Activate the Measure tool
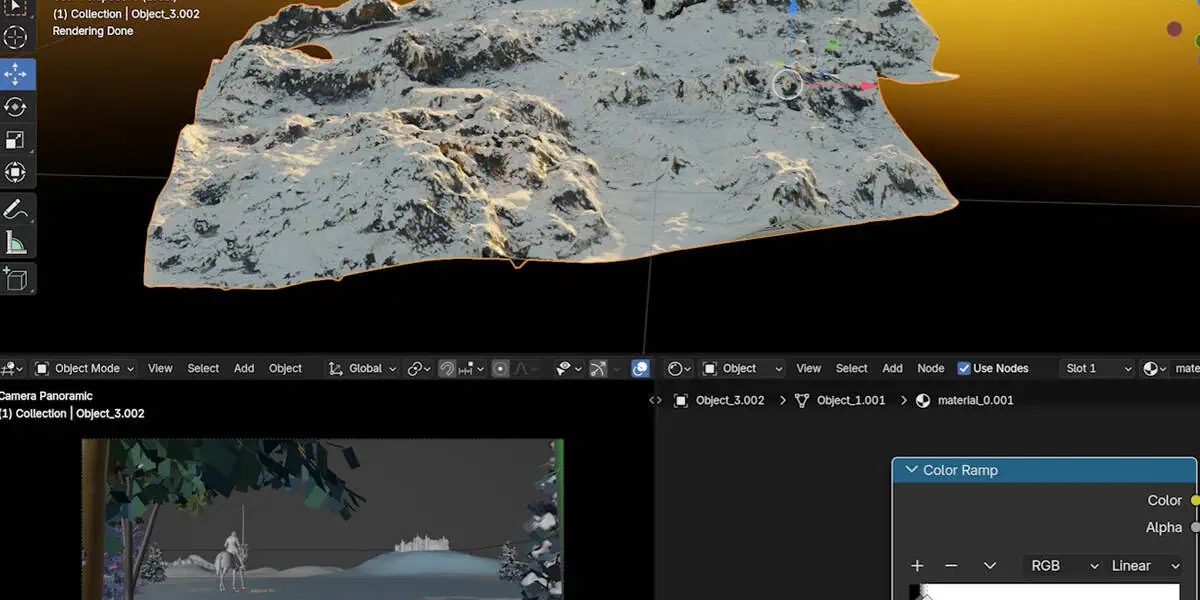 click(x=16, y=243)
